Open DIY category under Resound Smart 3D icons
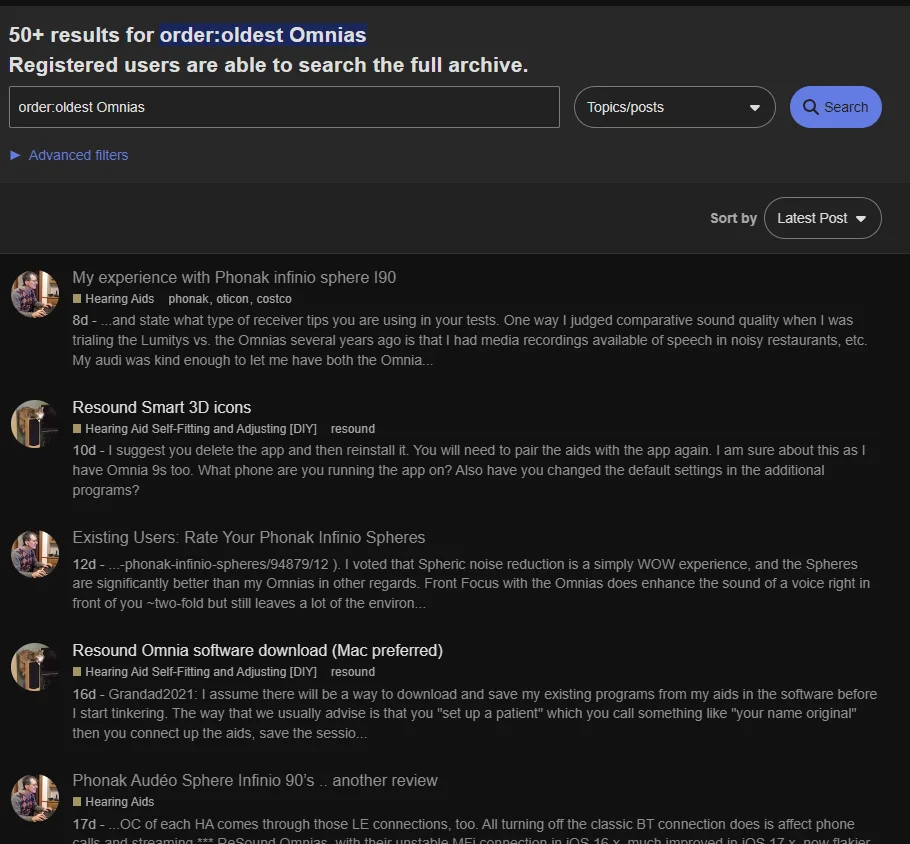Image resolution: width=910 pixels, height=844 pixels. (x=195, y=429)
